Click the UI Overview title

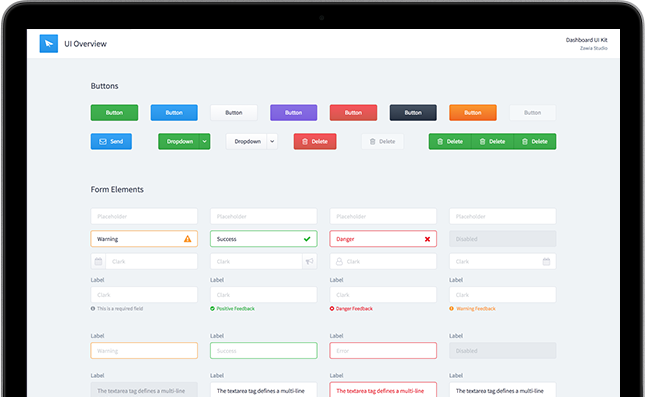pyautogui.click(x=85, y=44)
